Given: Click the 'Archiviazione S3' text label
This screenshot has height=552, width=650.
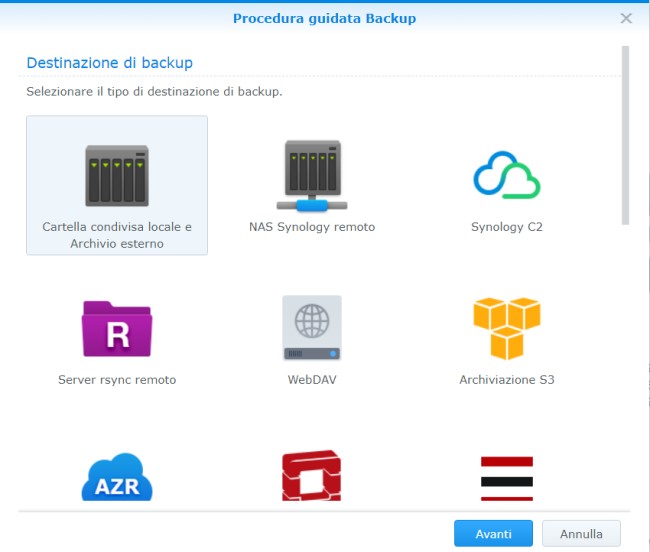Looking at the screenshot, I should [507, 380].
